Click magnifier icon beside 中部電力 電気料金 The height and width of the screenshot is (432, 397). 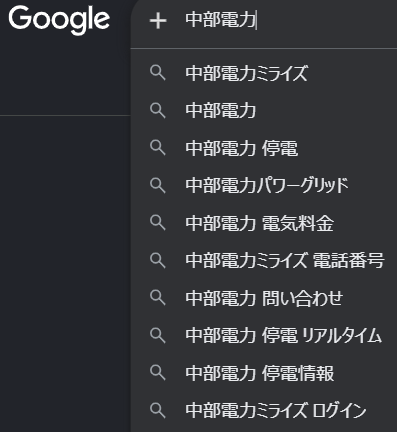[158, 223]
